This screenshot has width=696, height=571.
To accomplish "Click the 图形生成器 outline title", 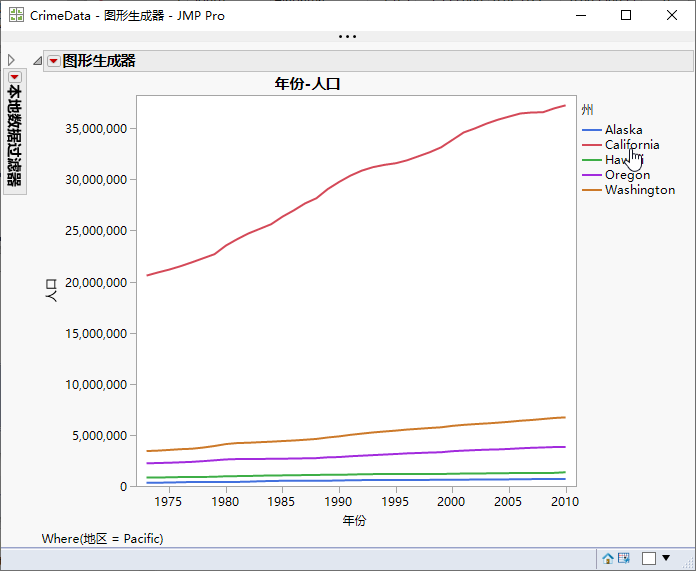I will click(x=99, y=61).
